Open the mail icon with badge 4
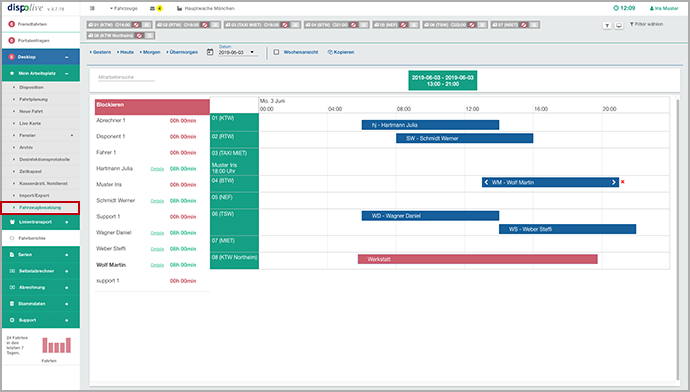 (156, 8)
